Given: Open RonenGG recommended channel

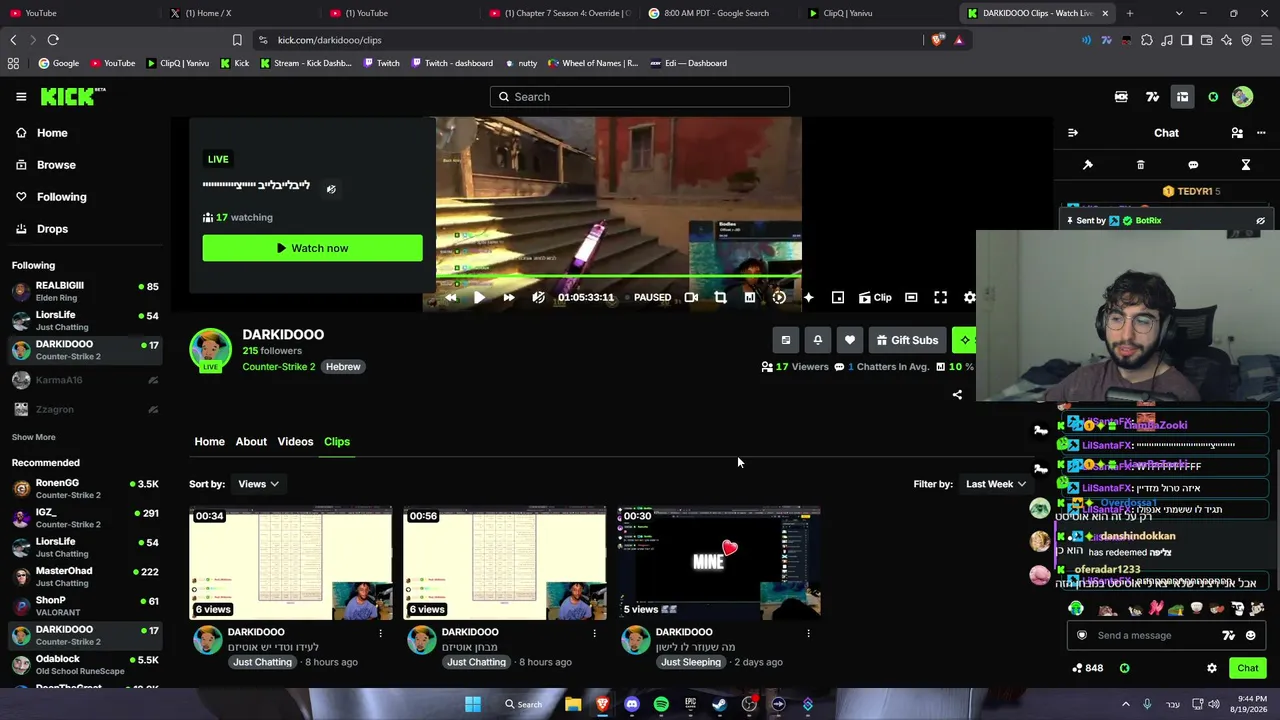Looking at the screenshot, I should (x=85, y=489).
